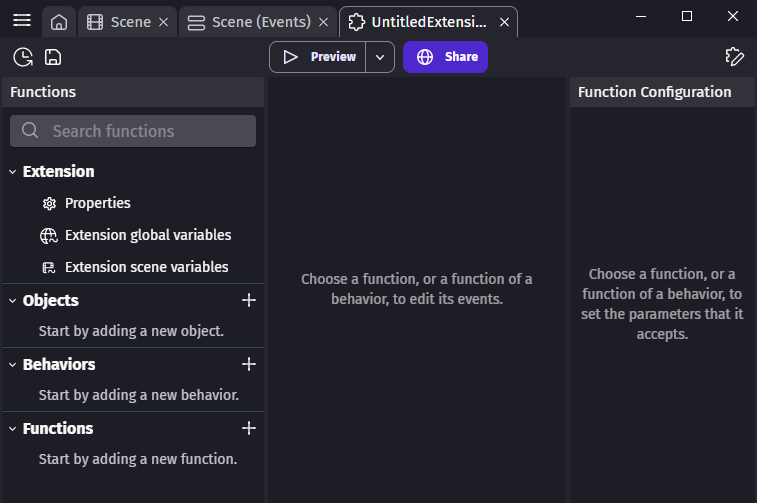Add a new object with plus icon
The image size is (757, 503).
tap(249, 300)
